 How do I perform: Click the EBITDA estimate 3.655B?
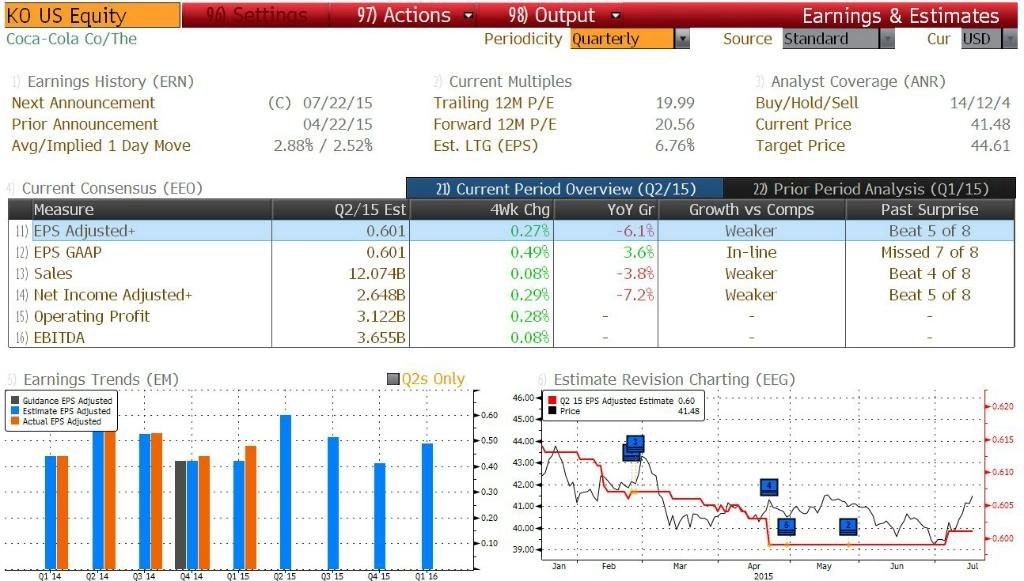pyautogui.click(x=381, y=338)
